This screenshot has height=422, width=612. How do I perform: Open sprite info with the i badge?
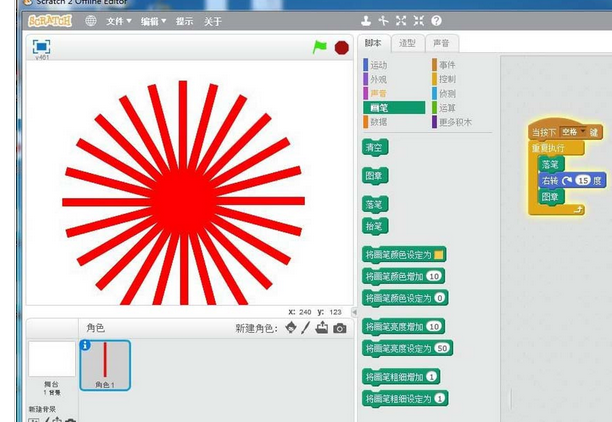click(85, 345)
